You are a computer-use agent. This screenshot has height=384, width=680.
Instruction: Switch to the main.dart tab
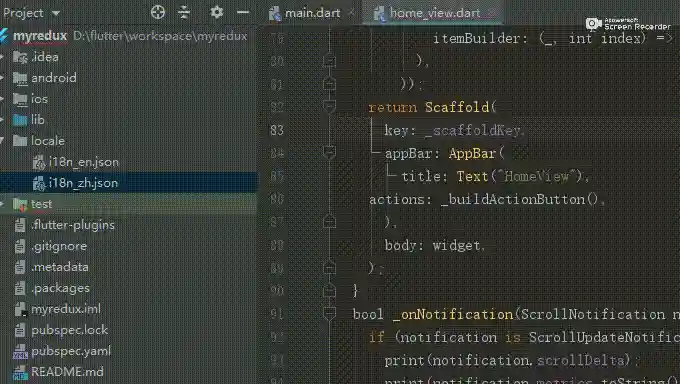pyautogui.click(x=312, y=13)
